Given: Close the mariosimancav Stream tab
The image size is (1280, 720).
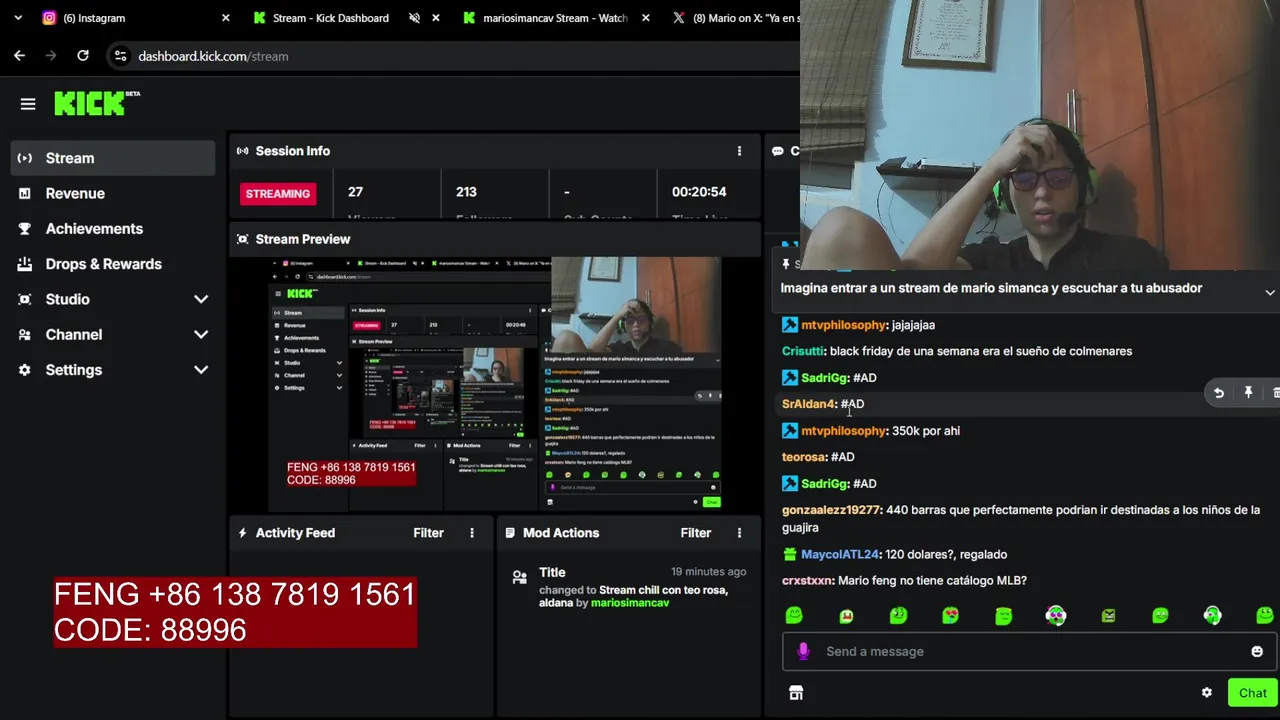Looking at the screenshot, I should [x=645, y=18].
